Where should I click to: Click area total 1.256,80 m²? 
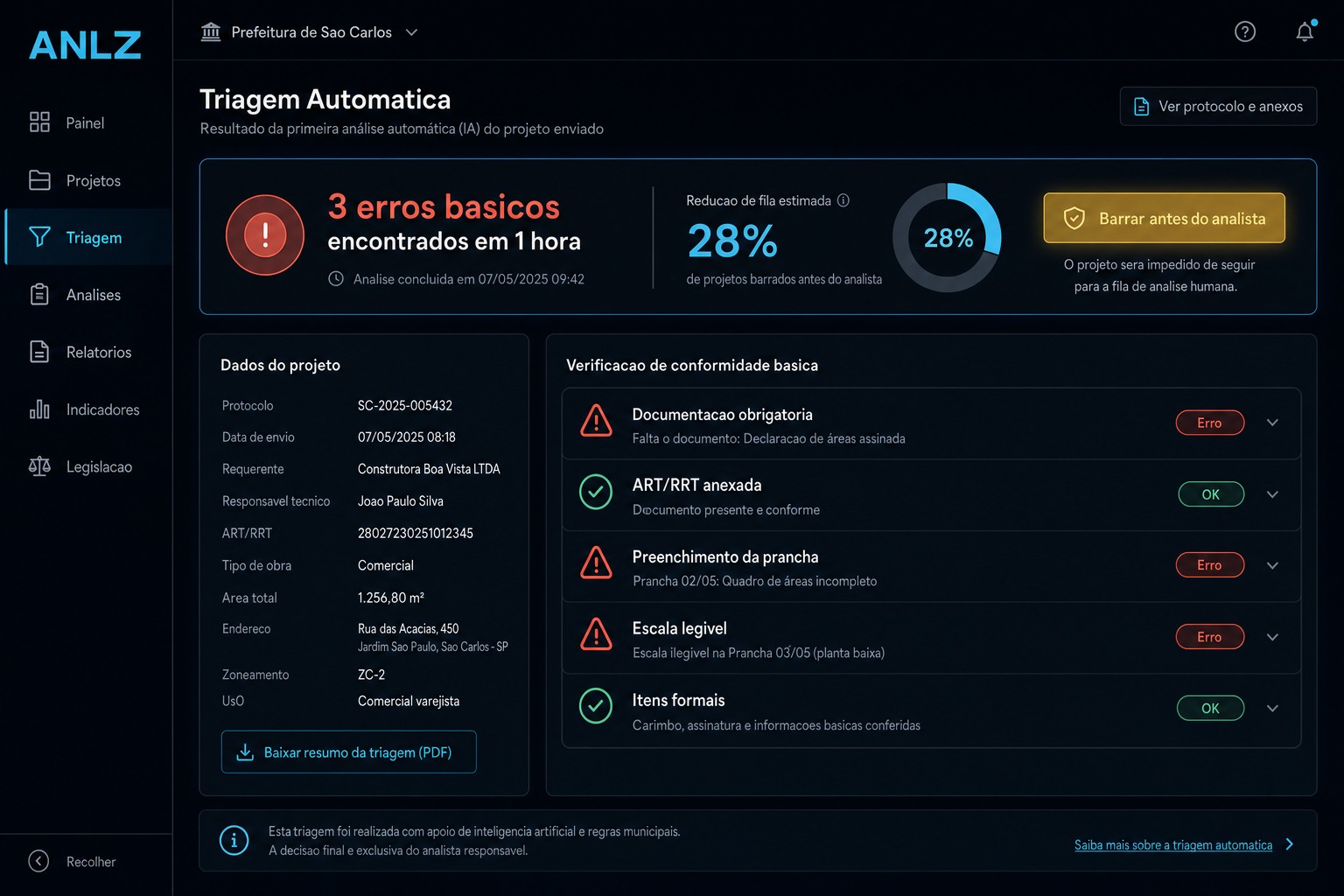point(391,598)
